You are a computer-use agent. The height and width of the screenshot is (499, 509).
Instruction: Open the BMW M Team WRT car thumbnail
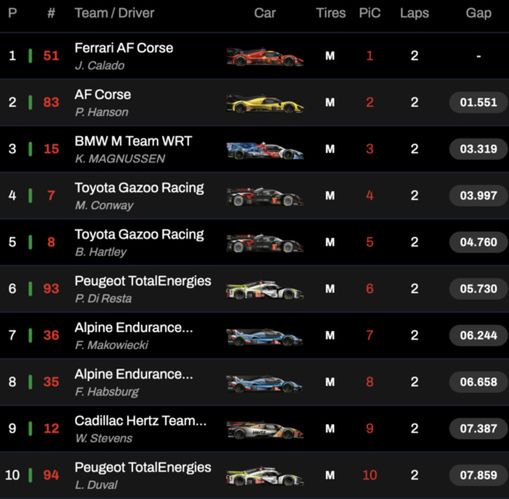265,151
